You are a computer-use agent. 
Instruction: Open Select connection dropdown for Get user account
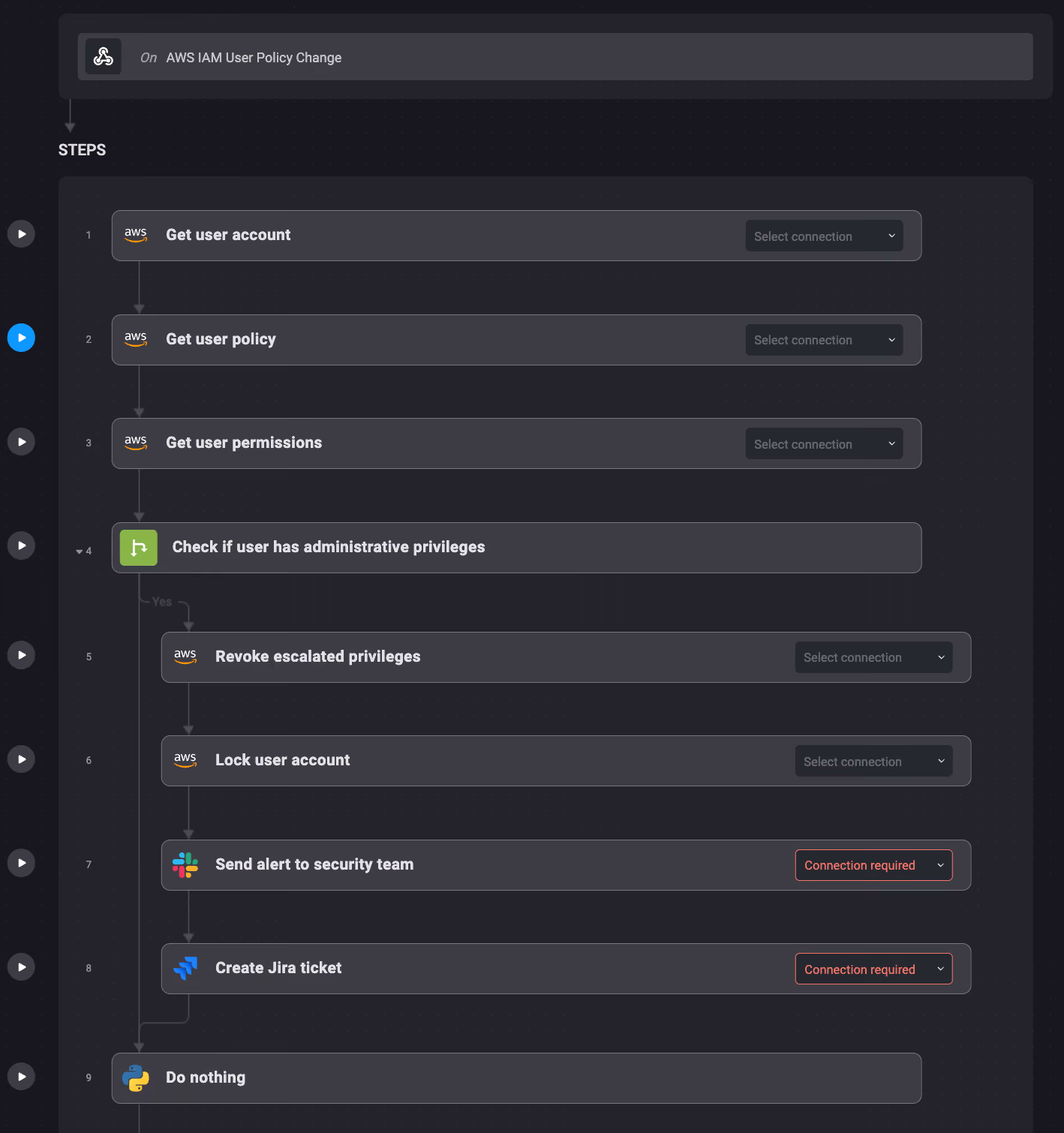pos(824,236)
